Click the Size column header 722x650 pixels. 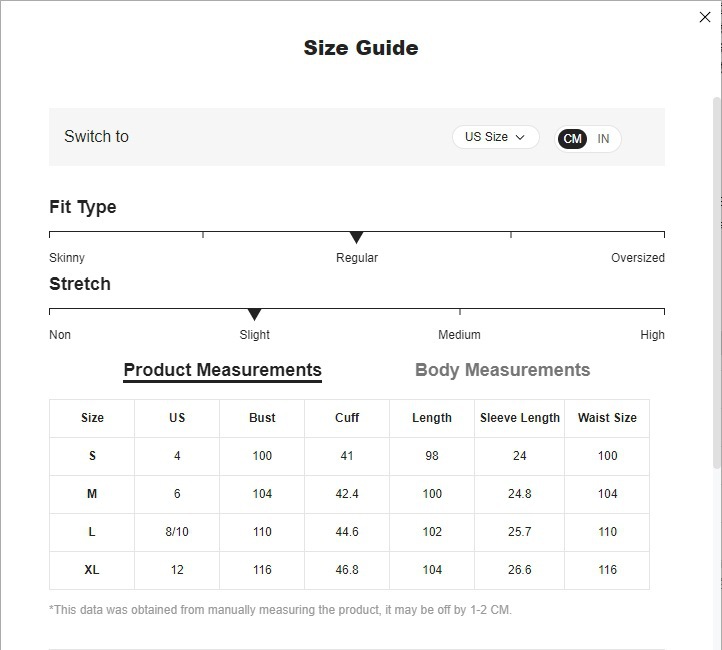pos(92,418)
